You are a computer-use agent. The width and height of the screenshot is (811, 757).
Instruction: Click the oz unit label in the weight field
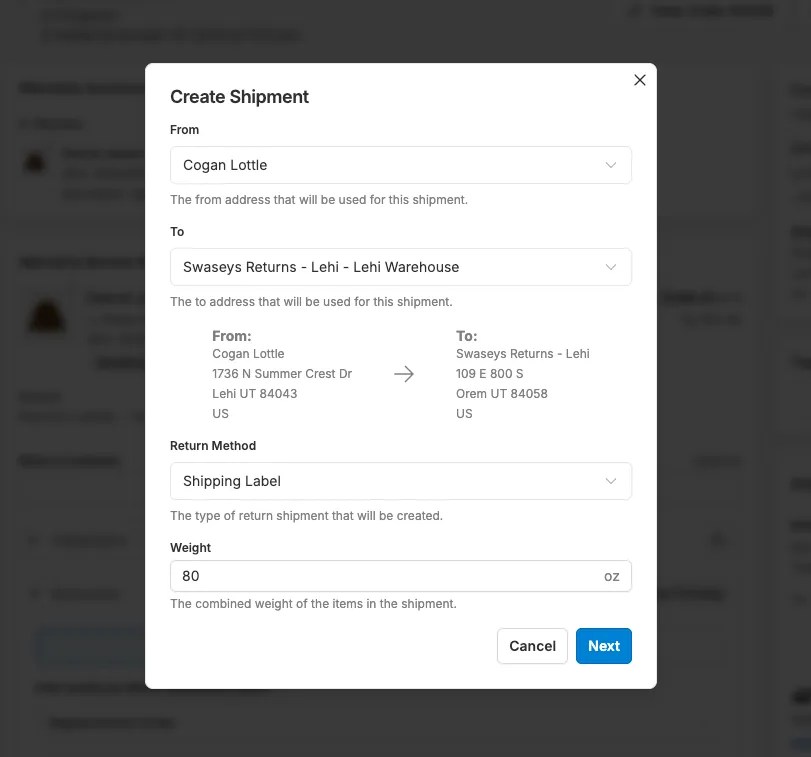[x=612, y=576]
